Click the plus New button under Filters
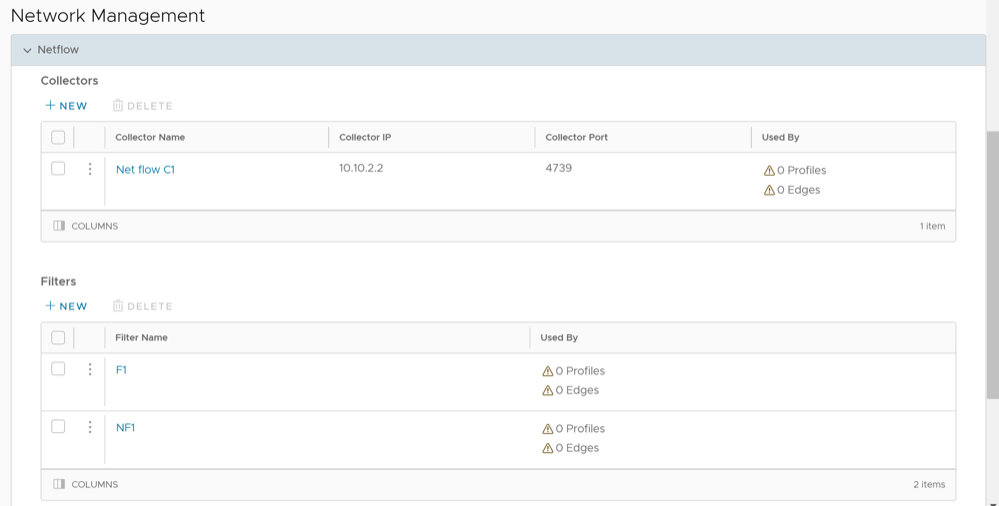999x506 pixels. coord(66,306)
